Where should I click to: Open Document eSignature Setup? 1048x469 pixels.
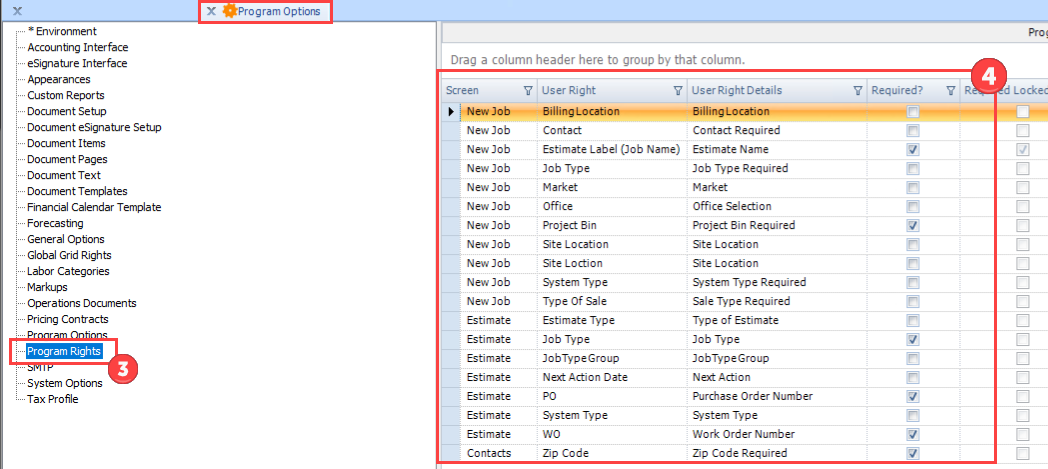(94, 128)
